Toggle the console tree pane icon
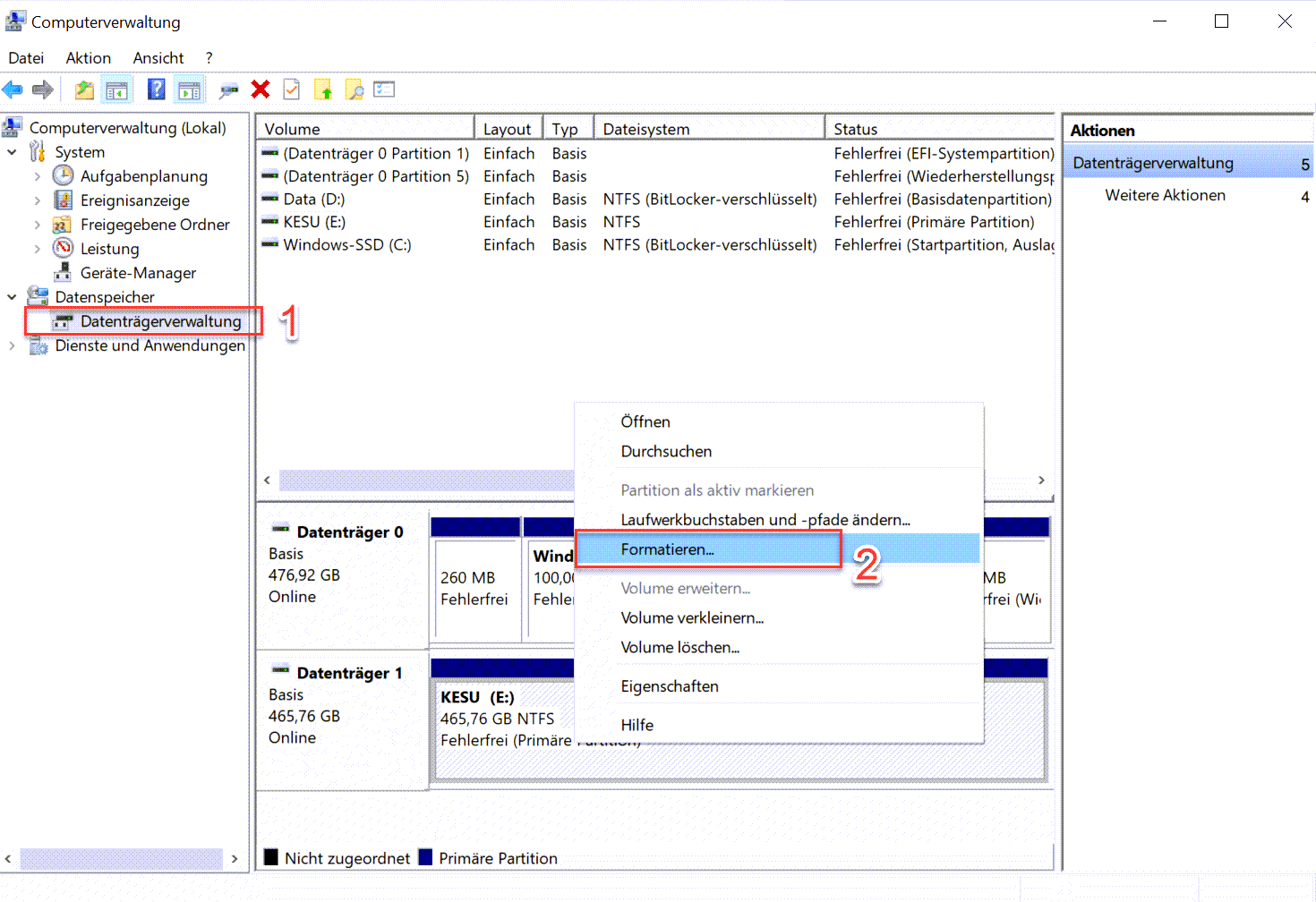1316x902 pixels. (116, 89)
